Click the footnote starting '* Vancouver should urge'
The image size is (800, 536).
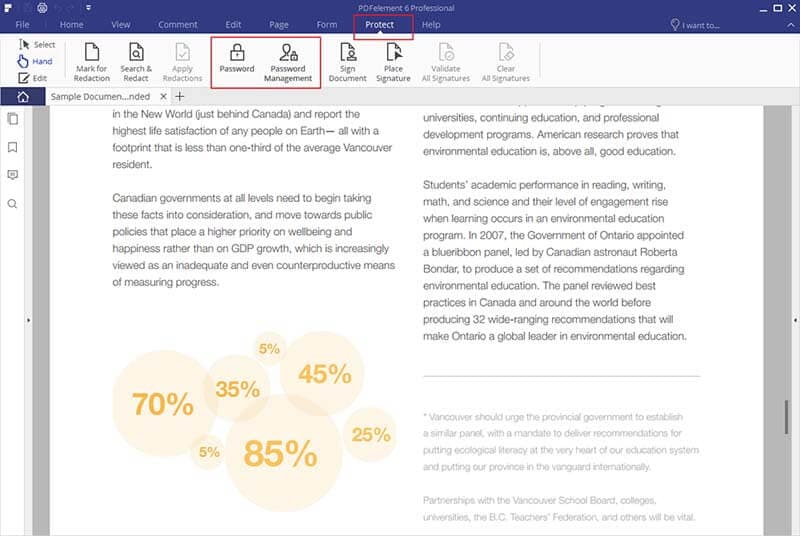tap(561, 442)
